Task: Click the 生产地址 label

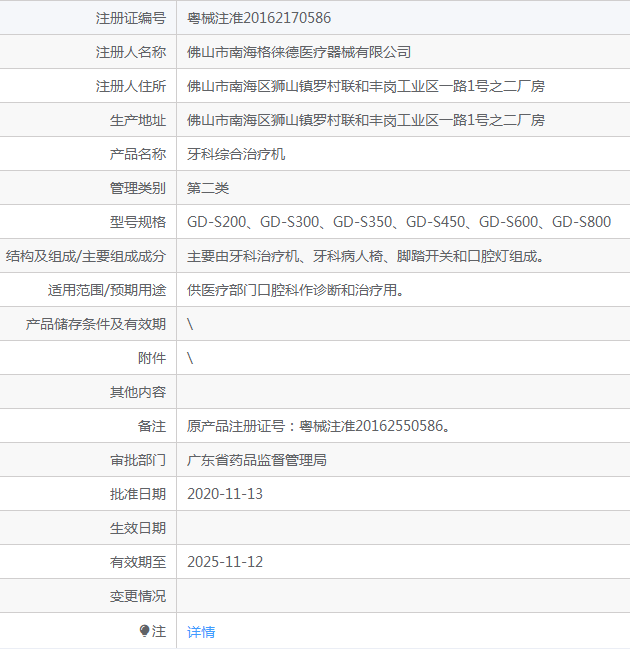Action: 138,120
